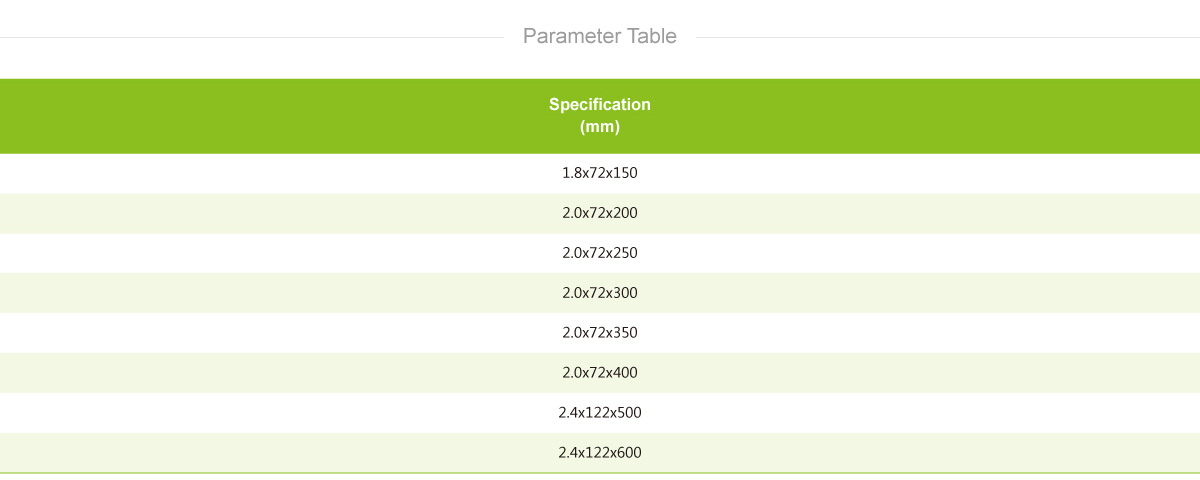This screenshot has height=480, width=1200.
Task: Pick the 72 mm wide spec with 400 length
Action: coord(600,373)
